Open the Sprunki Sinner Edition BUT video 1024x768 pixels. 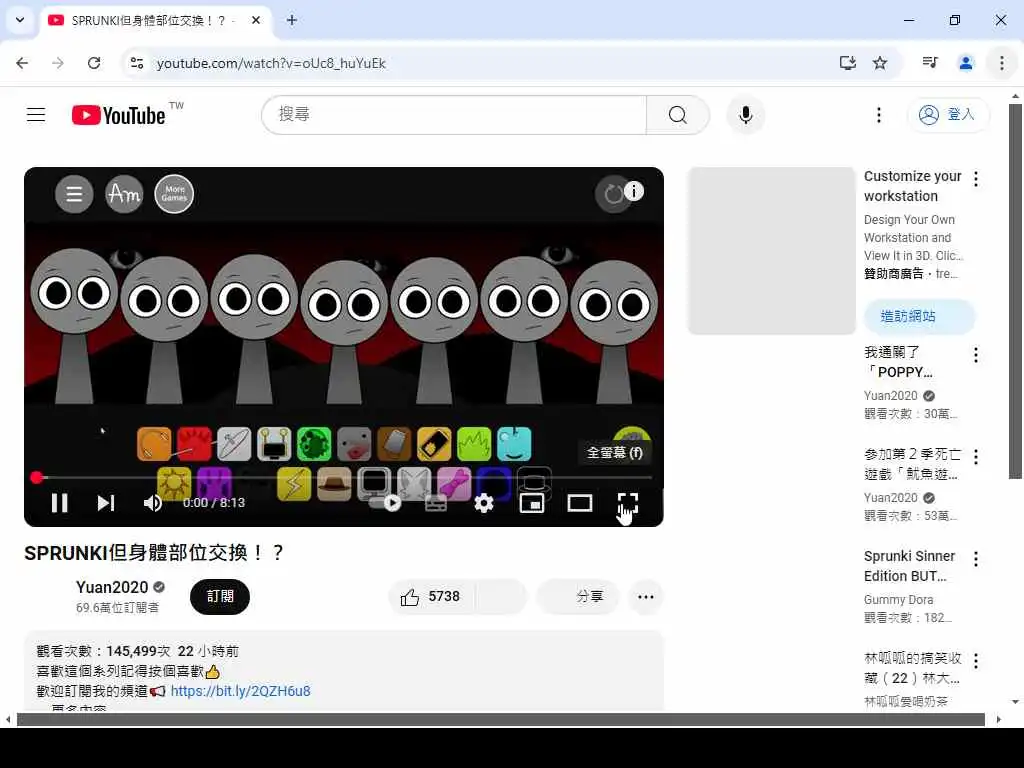pos(909,566)
